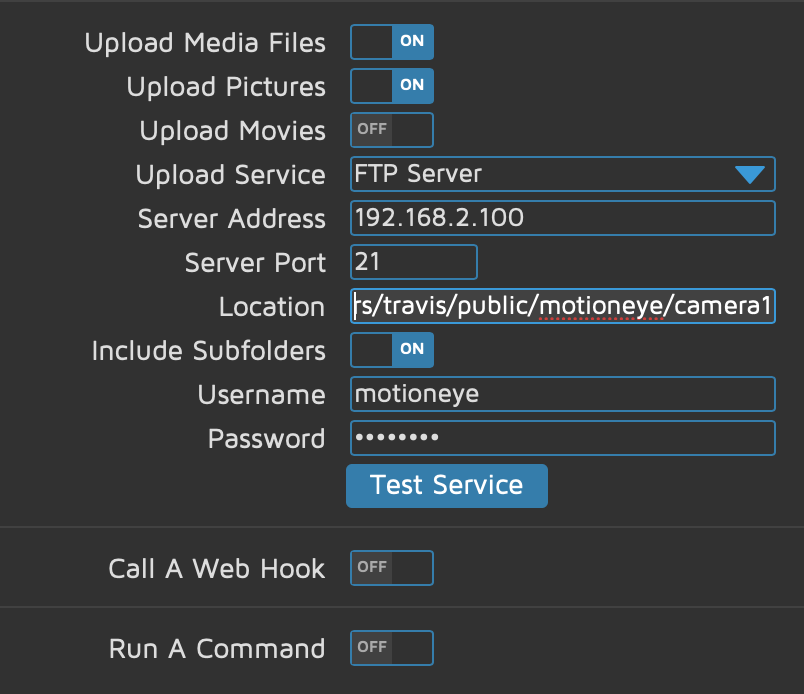804x694 pixels.
Task: Click the Username field showing motioneye
Action: (x=562, y=394)
